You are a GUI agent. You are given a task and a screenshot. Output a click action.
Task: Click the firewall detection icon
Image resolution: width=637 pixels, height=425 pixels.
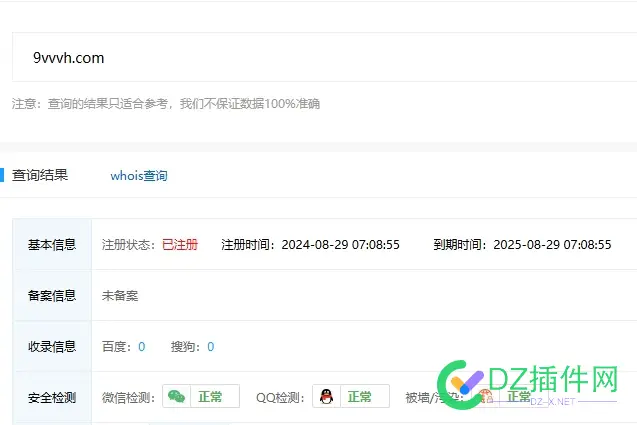pos(484,397)
